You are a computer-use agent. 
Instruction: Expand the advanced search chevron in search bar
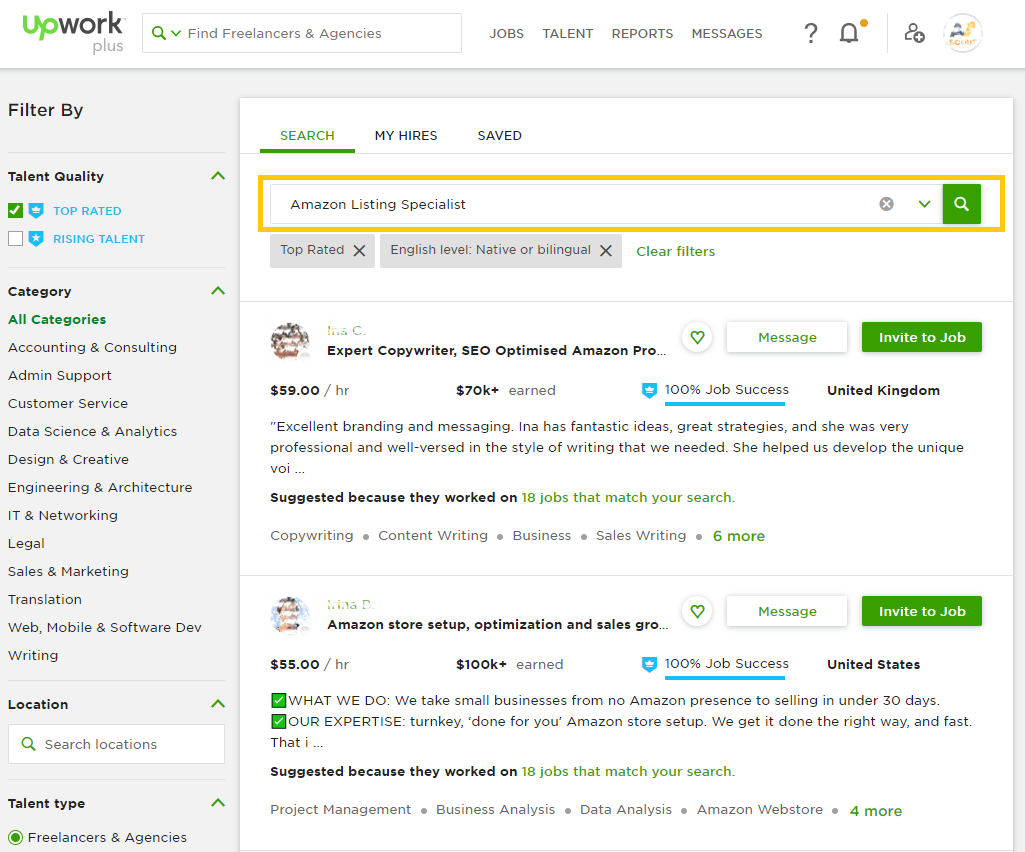(x=924, y=204)
